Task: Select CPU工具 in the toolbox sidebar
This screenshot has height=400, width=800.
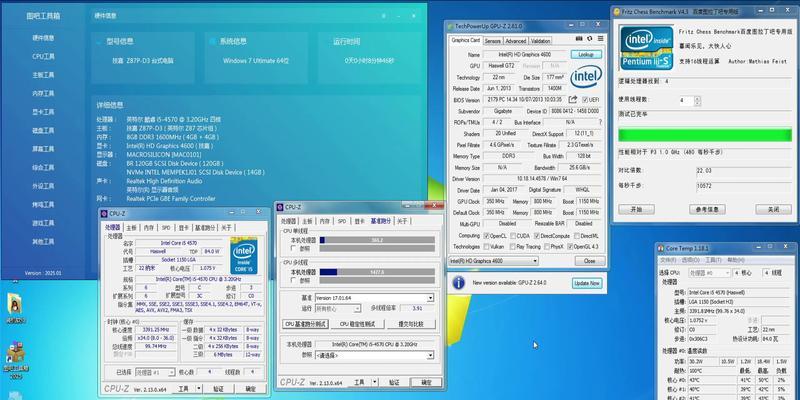Action: point(43,56)
